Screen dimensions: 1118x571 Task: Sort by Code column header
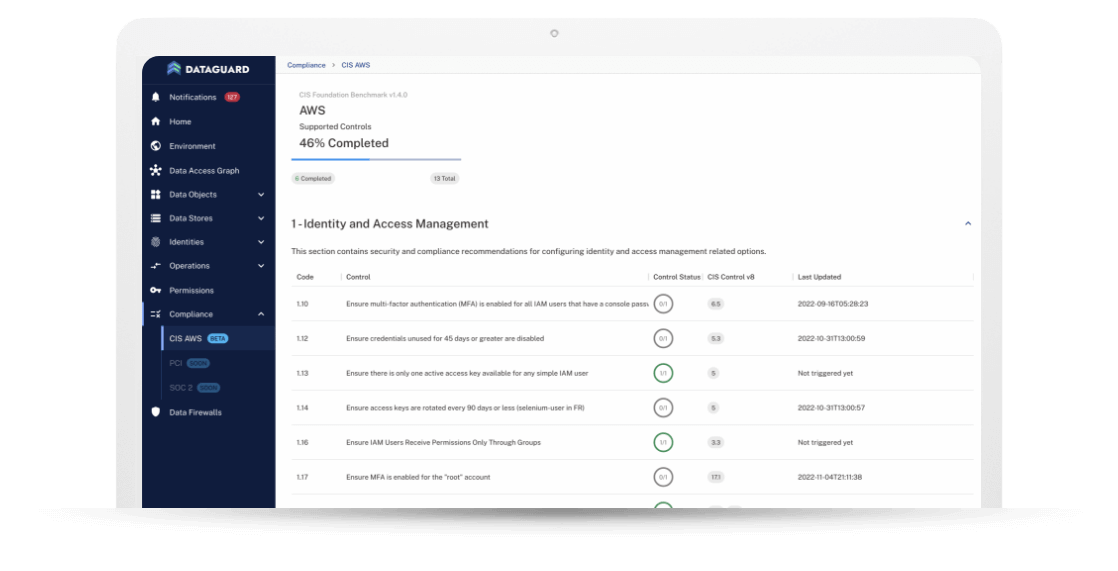(305, 277)
